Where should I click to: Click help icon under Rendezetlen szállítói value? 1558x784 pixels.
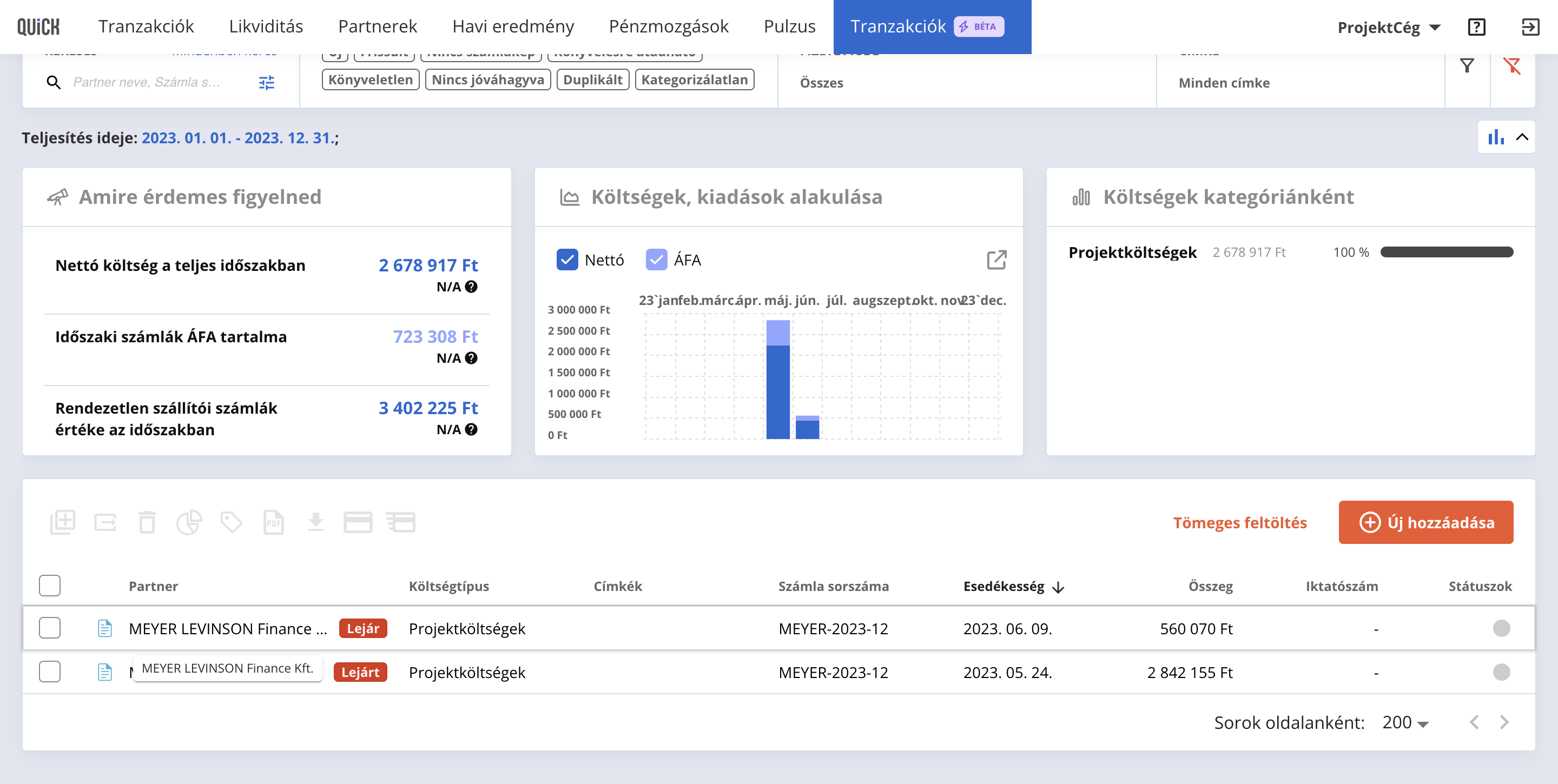coord(471,430)
